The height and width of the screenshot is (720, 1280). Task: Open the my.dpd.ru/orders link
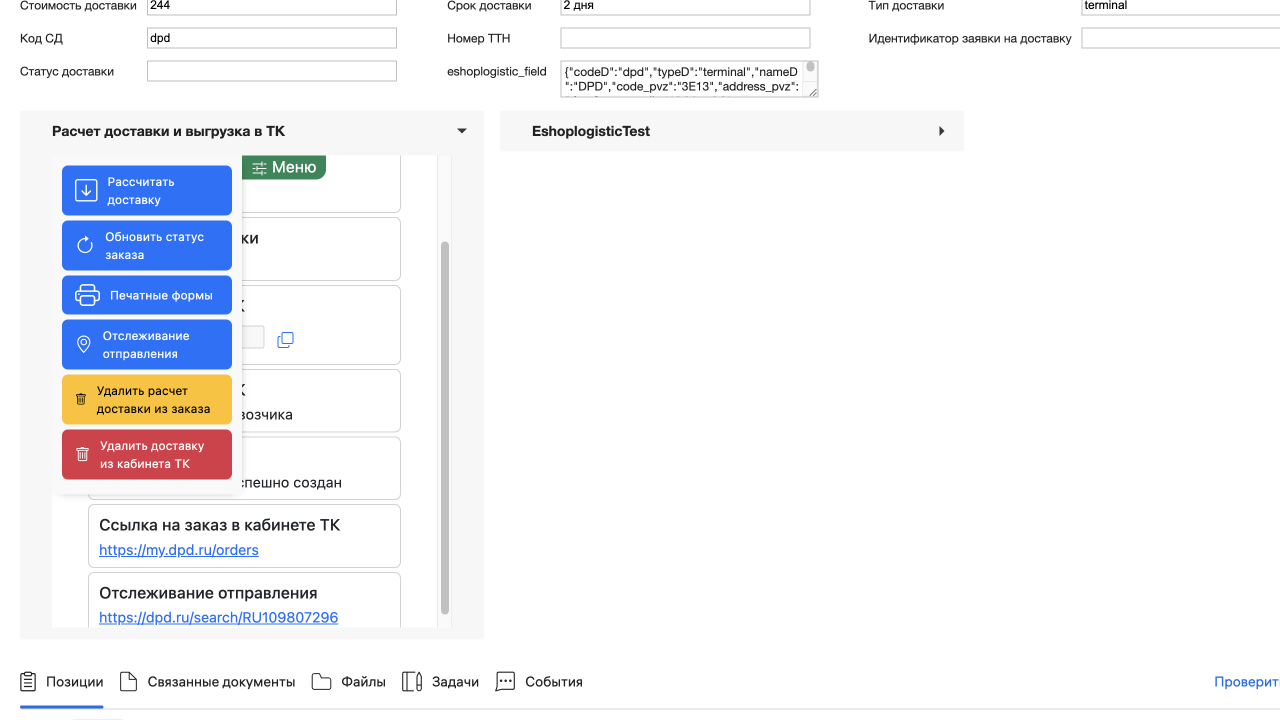pyautogui.click(x=179, y=550)
